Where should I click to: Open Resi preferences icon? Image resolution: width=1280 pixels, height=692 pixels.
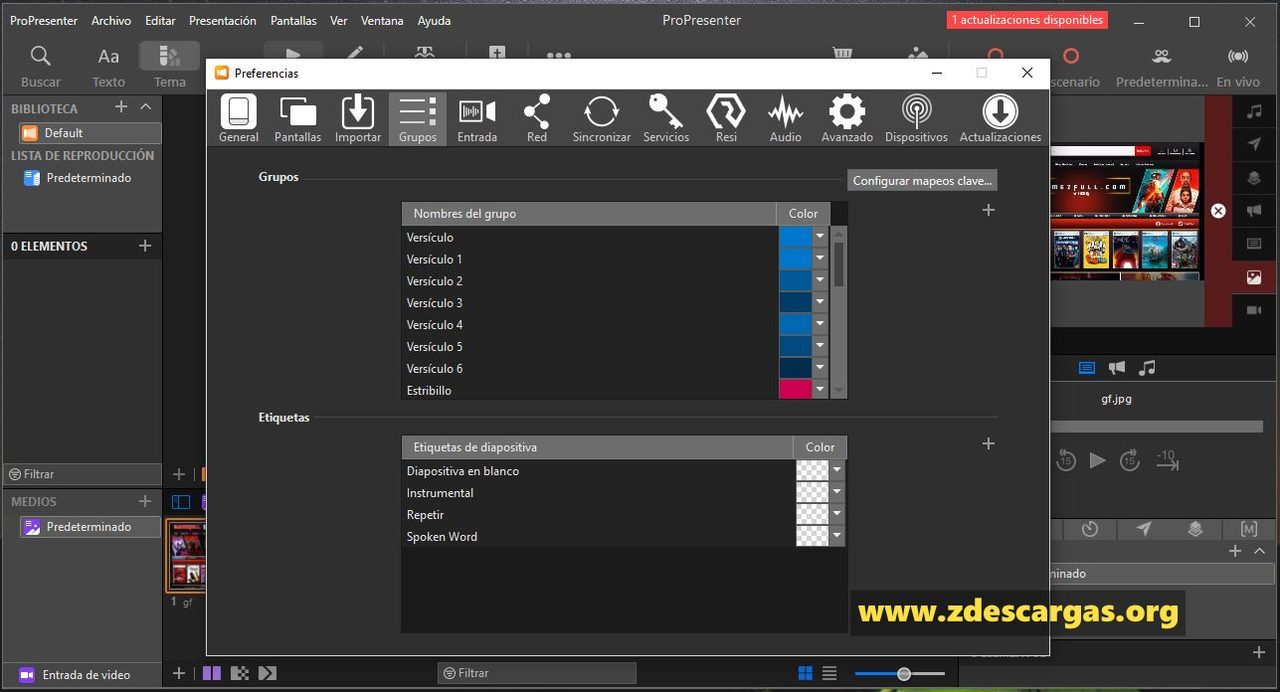pyautogui.click(x=726, y=118)
